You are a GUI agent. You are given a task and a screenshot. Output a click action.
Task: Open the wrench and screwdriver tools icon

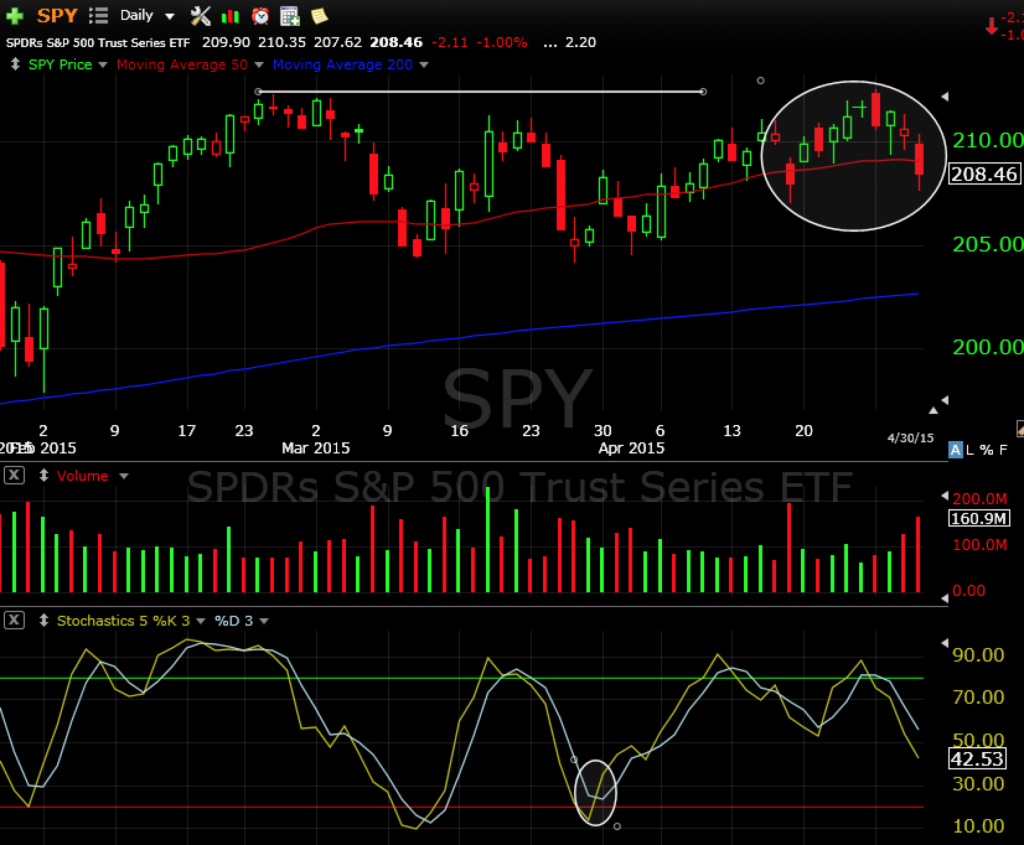click(200, 16)
